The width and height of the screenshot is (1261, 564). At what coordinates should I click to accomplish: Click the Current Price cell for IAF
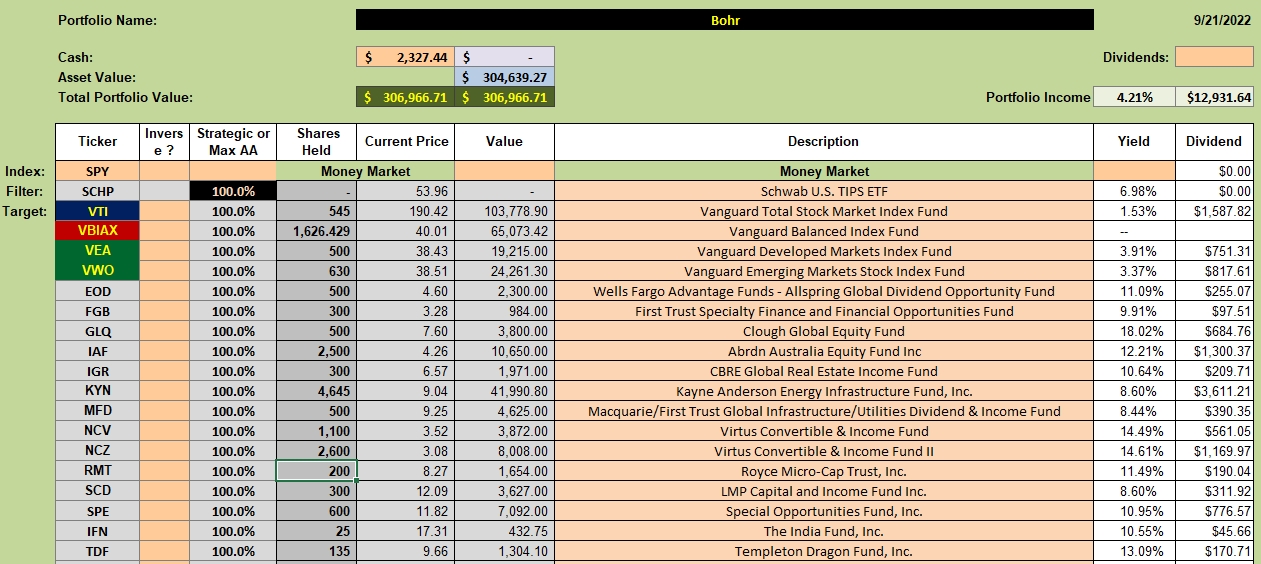[x=405, y=351]
